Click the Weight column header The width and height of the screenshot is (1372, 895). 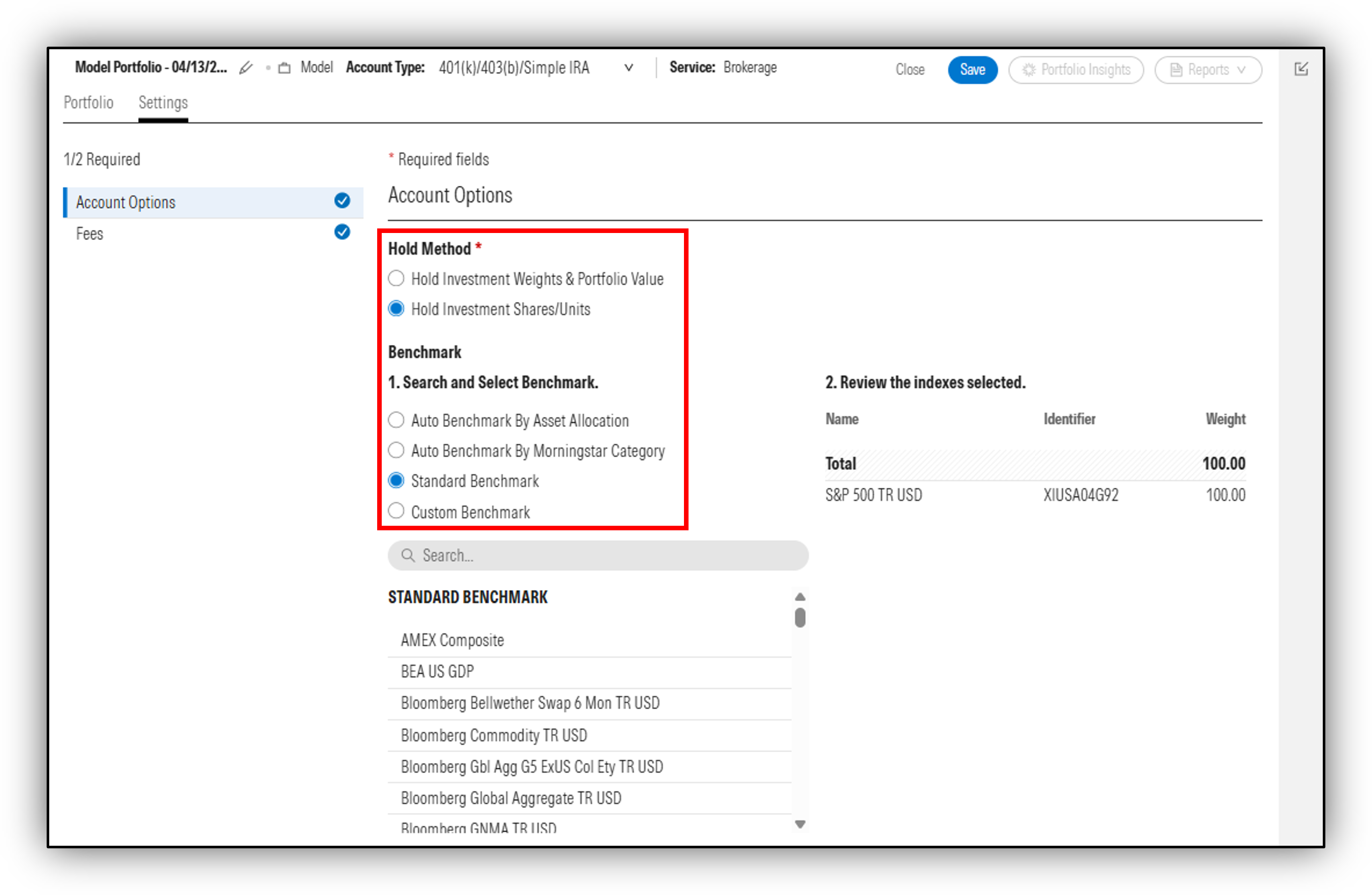click(1226, 419)
